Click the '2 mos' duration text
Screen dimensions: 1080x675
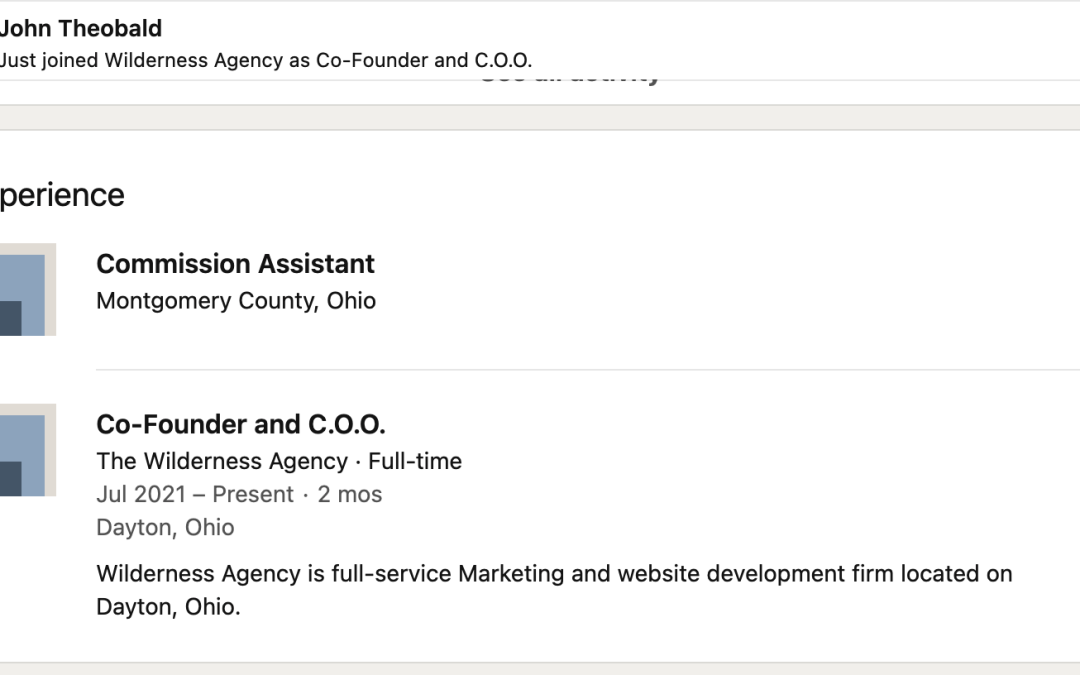(x=350, y=494)
